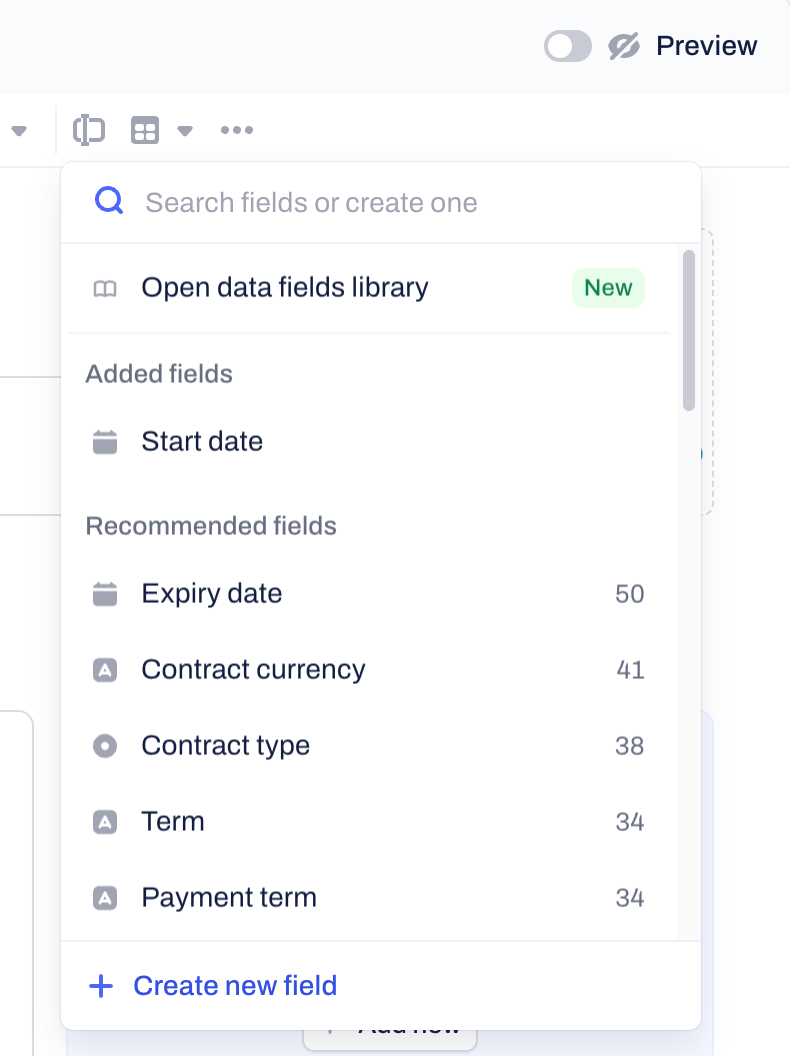Toggle the Preview switch on
The height and width of the screenshot is (1056, 790).
[x=568, y=46]
